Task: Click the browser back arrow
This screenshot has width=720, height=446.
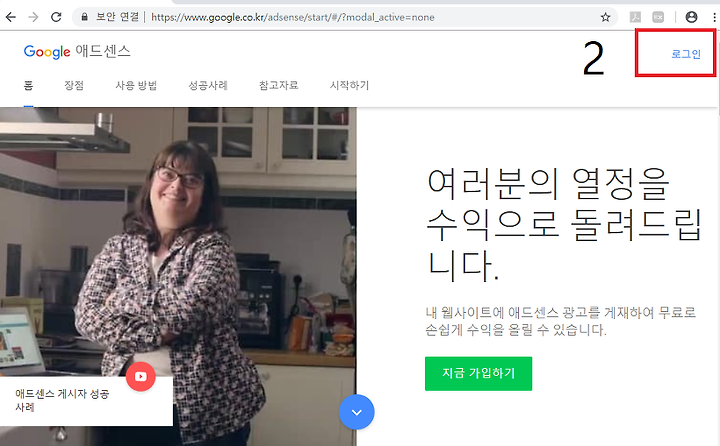Action: [11, 17]
